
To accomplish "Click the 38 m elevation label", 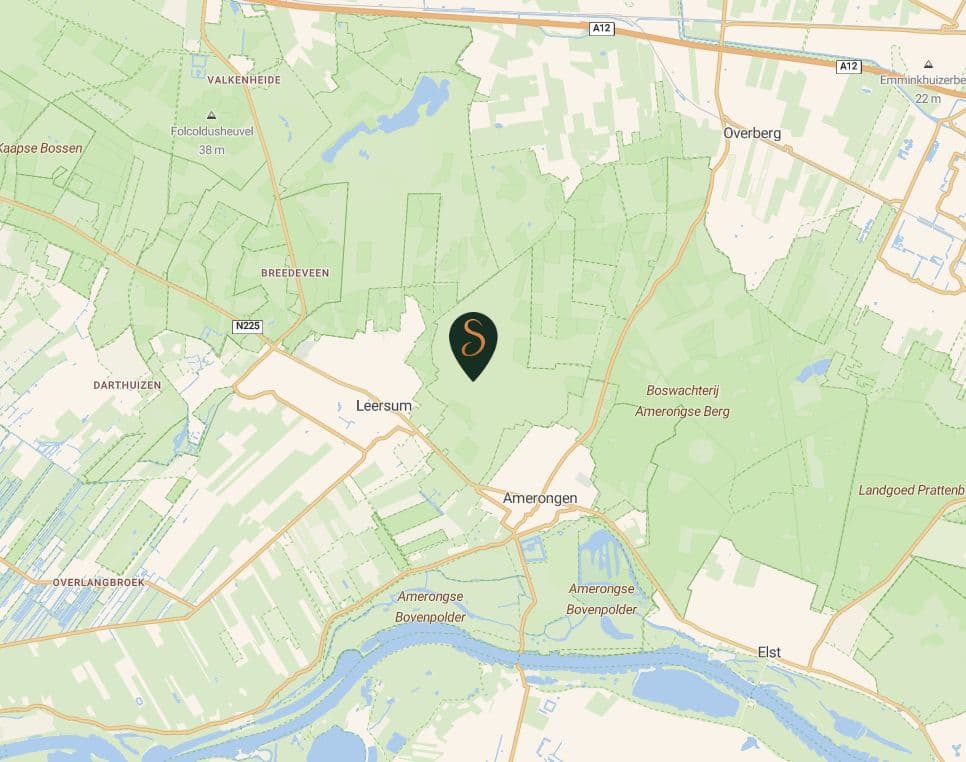I will [212, 150].
